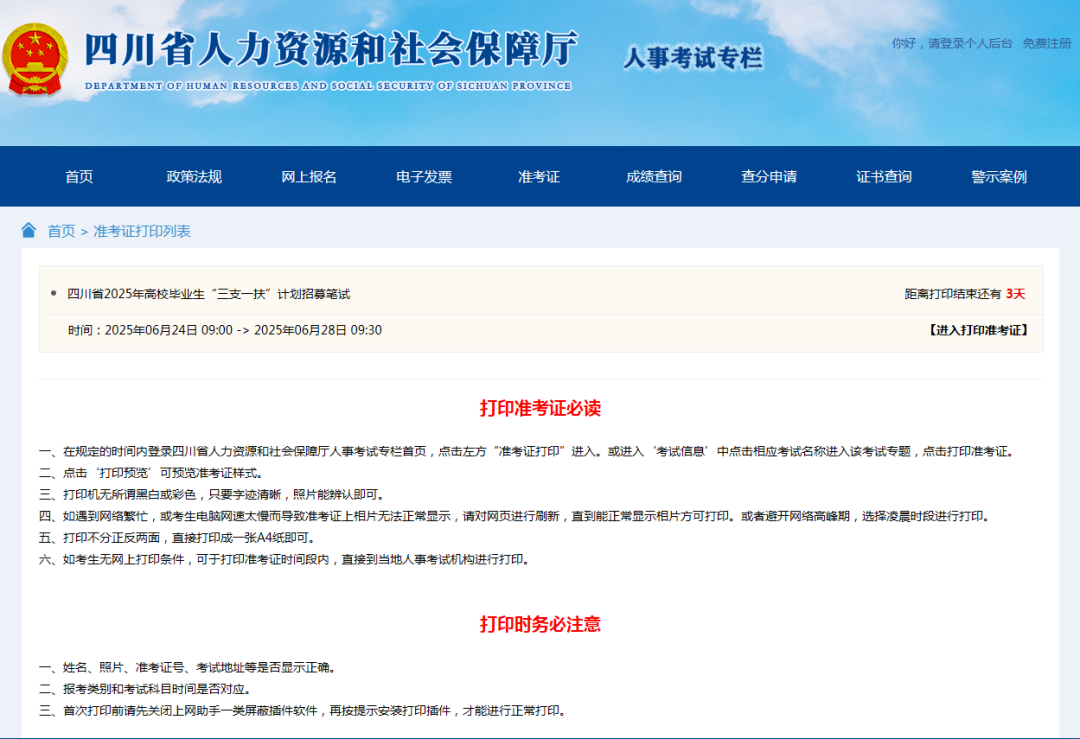The width and height of the screenshot is (1080, 739).
Task: Select 电子发票 in the navigation bar
Action: [424, 177]
